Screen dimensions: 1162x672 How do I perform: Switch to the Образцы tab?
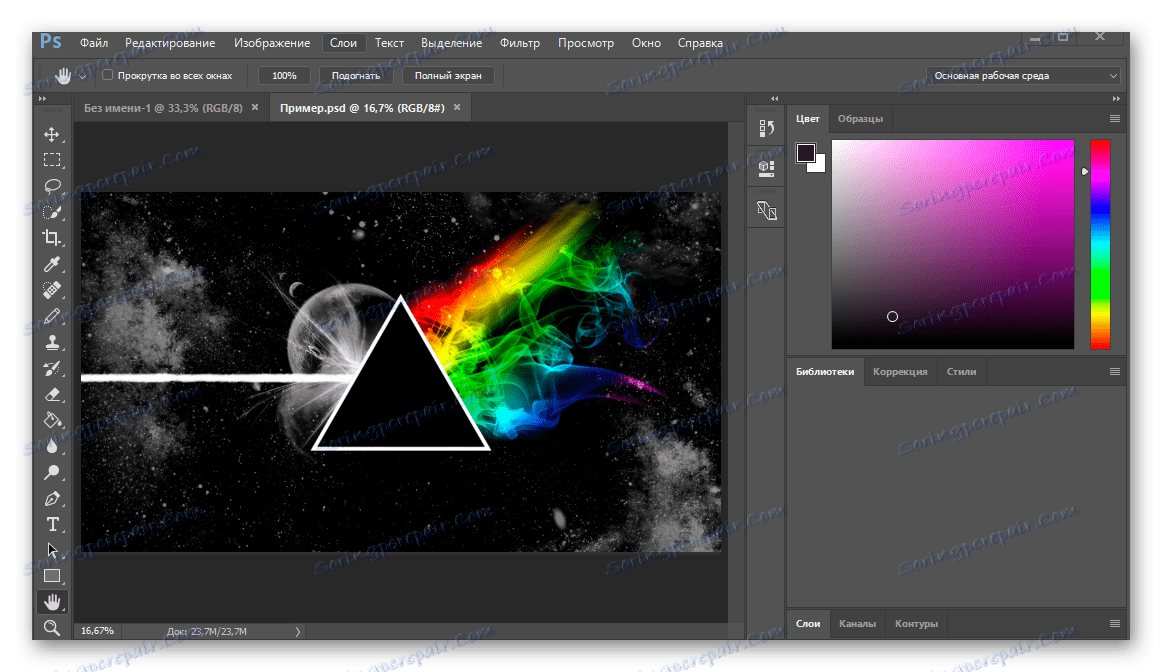(x=860, y=119)
